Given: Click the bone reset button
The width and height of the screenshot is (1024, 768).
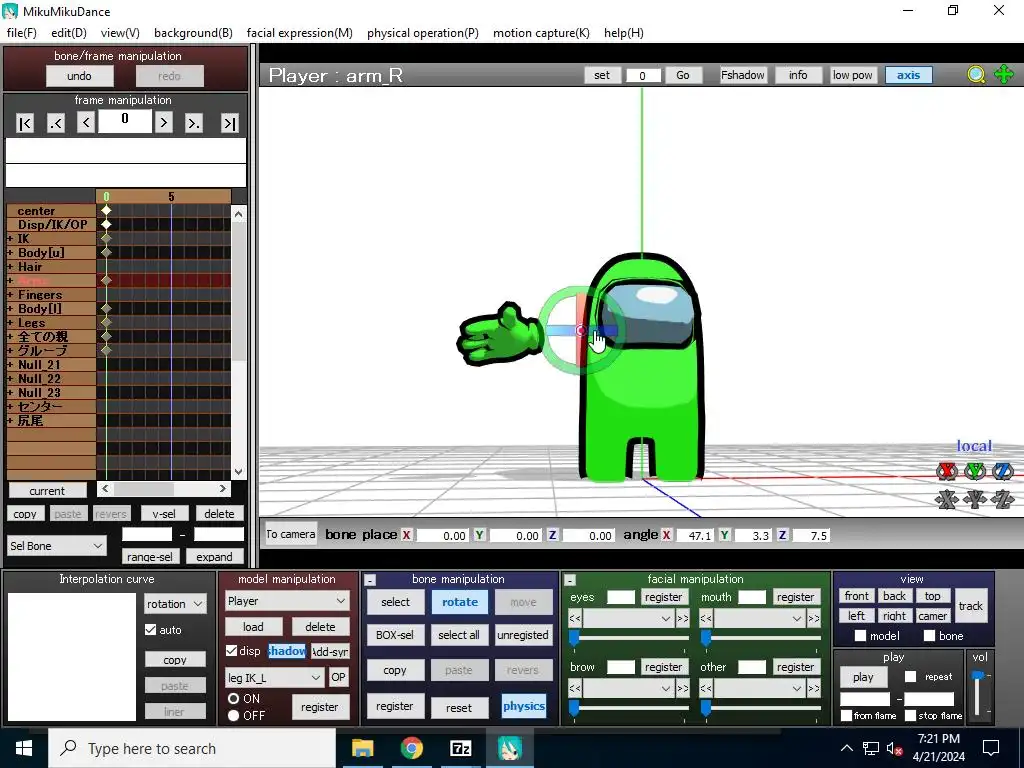Looking at the screenshot, I should click(458, 707).
